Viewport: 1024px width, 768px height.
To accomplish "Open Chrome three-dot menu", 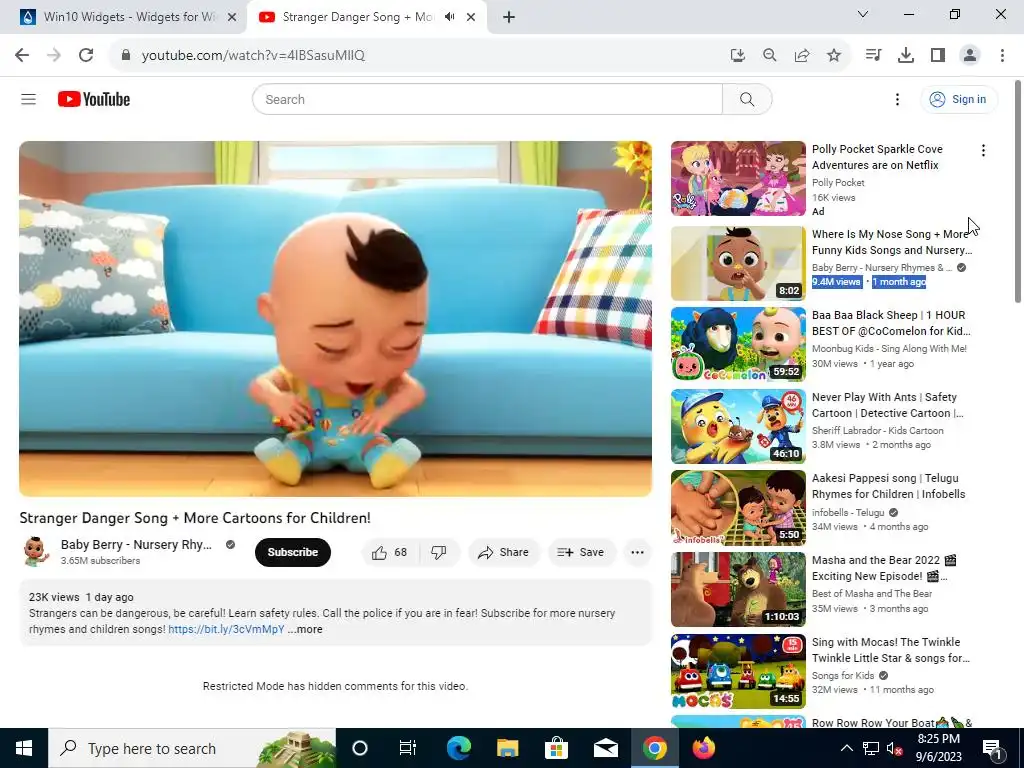I will click(x=1002, y=56).
